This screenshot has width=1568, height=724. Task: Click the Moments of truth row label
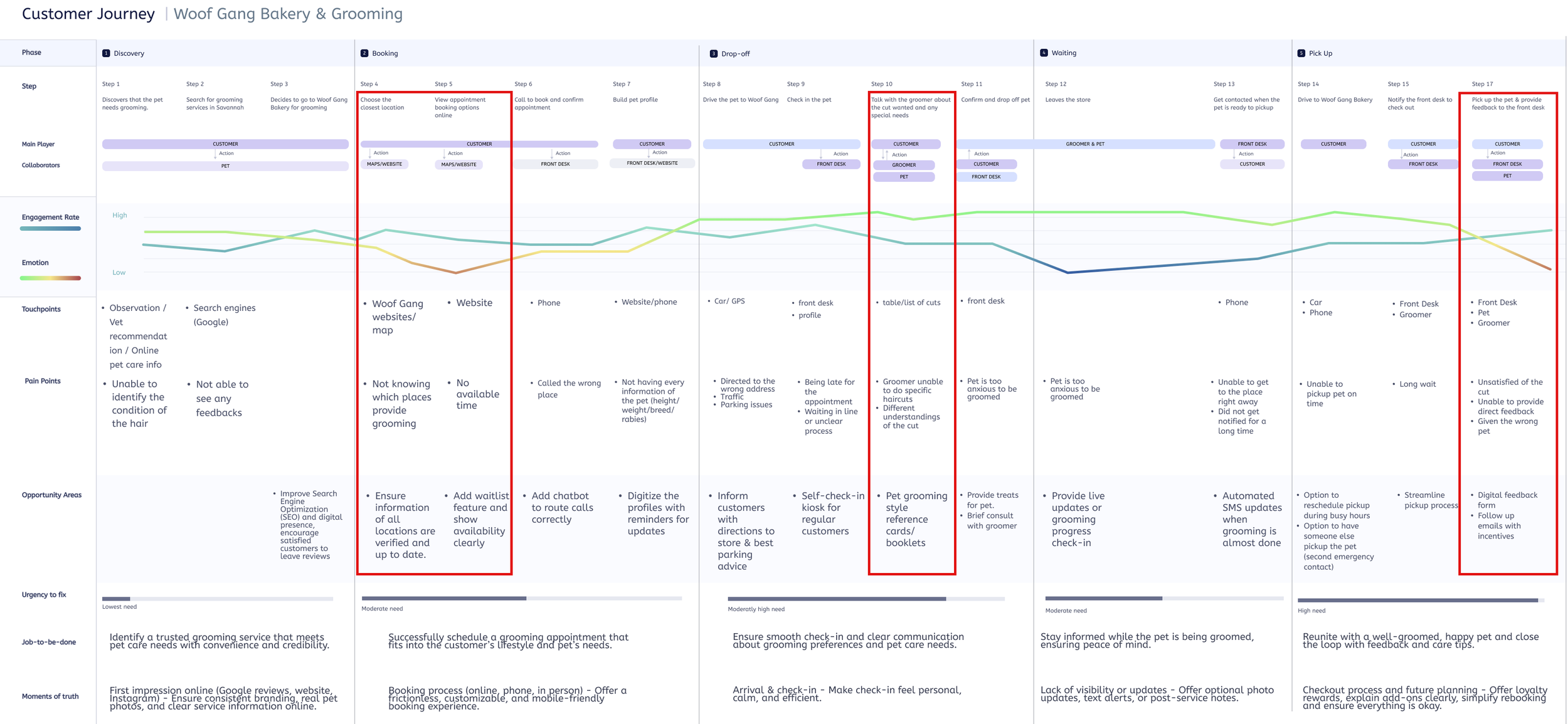(x=50, y=696)
